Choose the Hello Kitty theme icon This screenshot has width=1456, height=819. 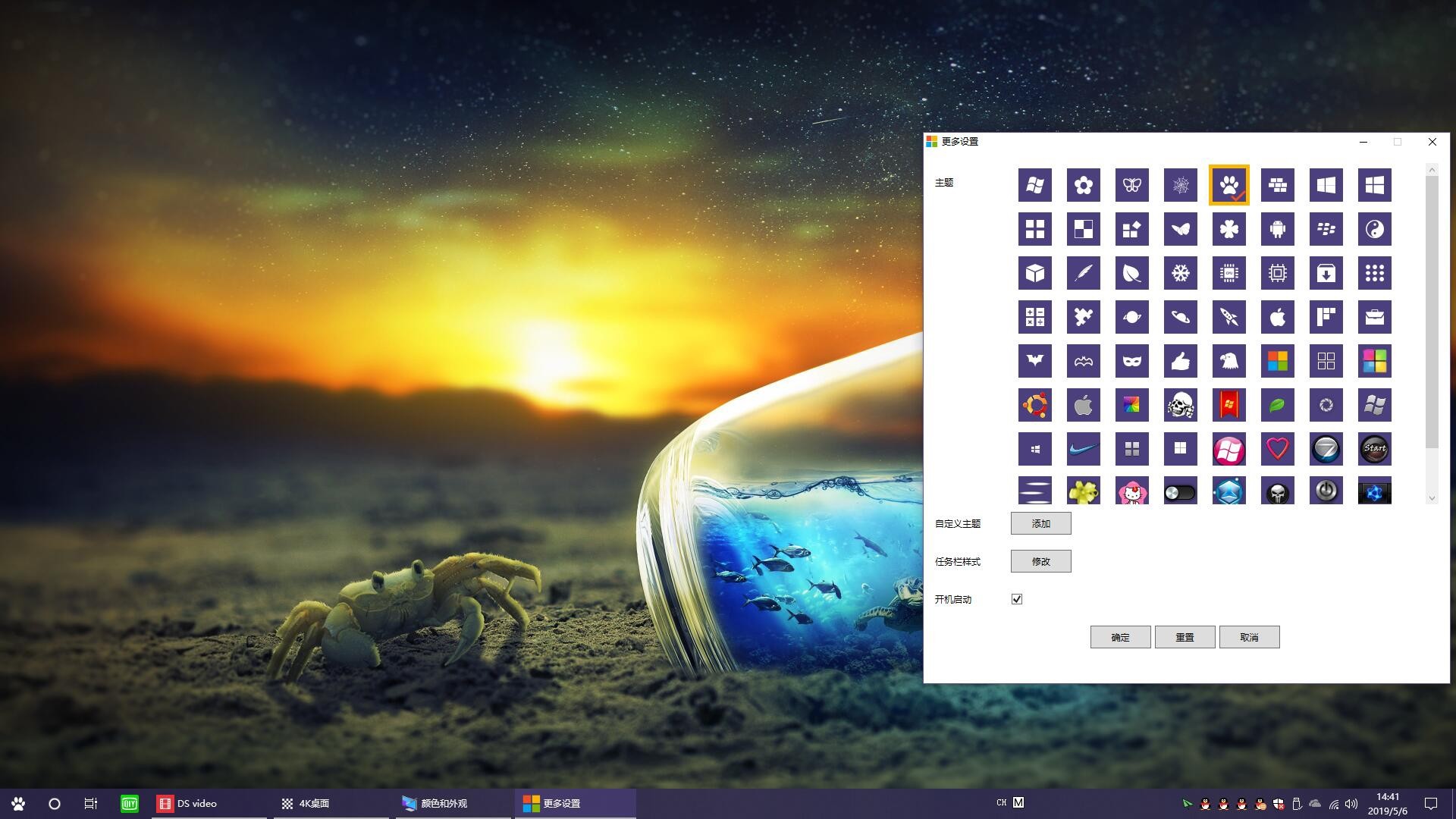(1131, 491)
